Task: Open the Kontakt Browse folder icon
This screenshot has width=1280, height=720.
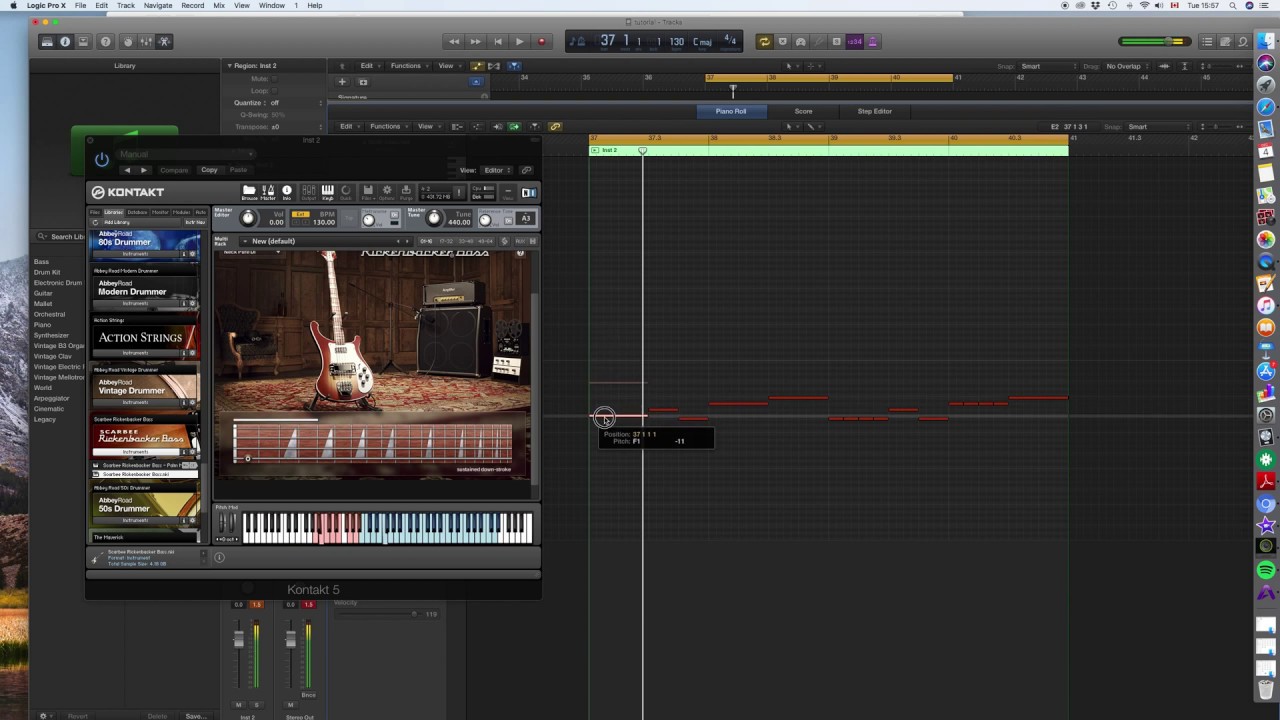Action: pos(249,191)
